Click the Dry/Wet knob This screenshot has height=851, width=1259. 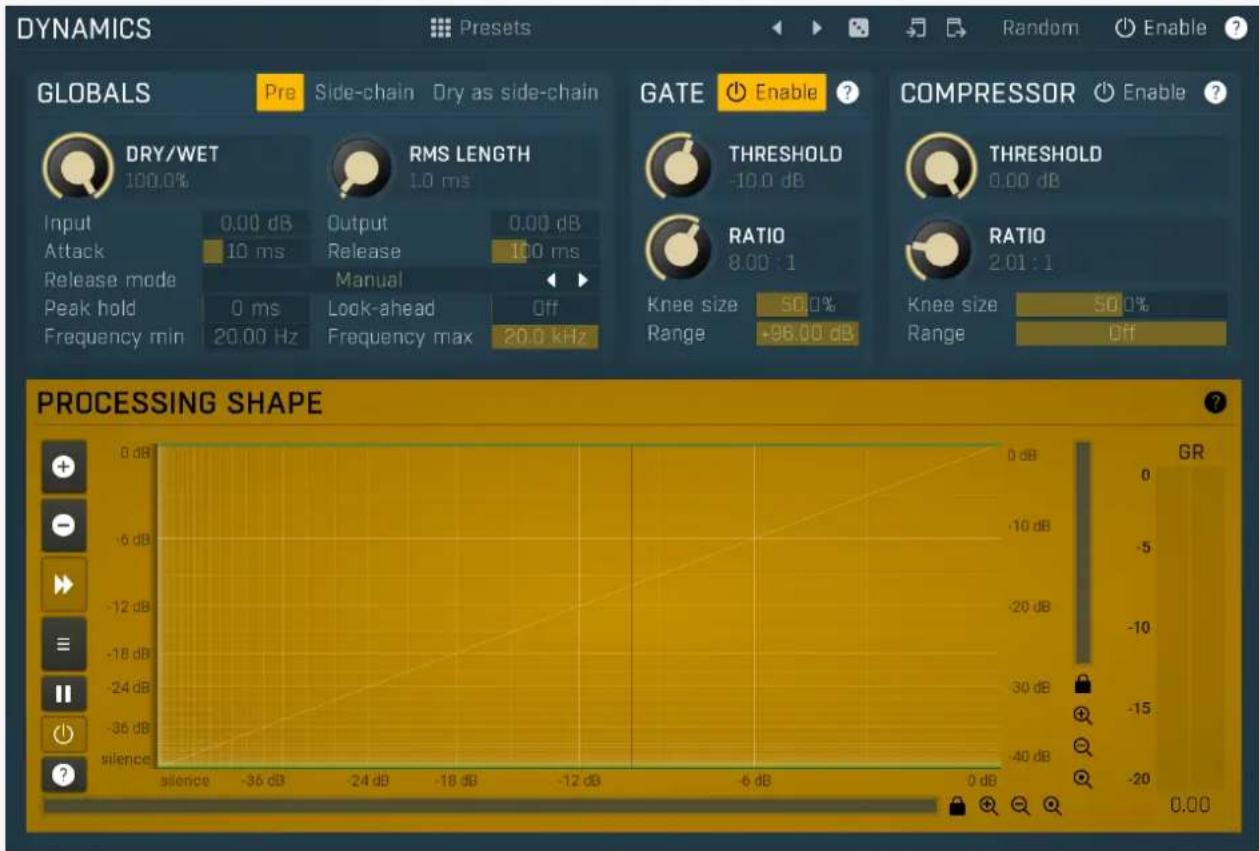point(77,166)
